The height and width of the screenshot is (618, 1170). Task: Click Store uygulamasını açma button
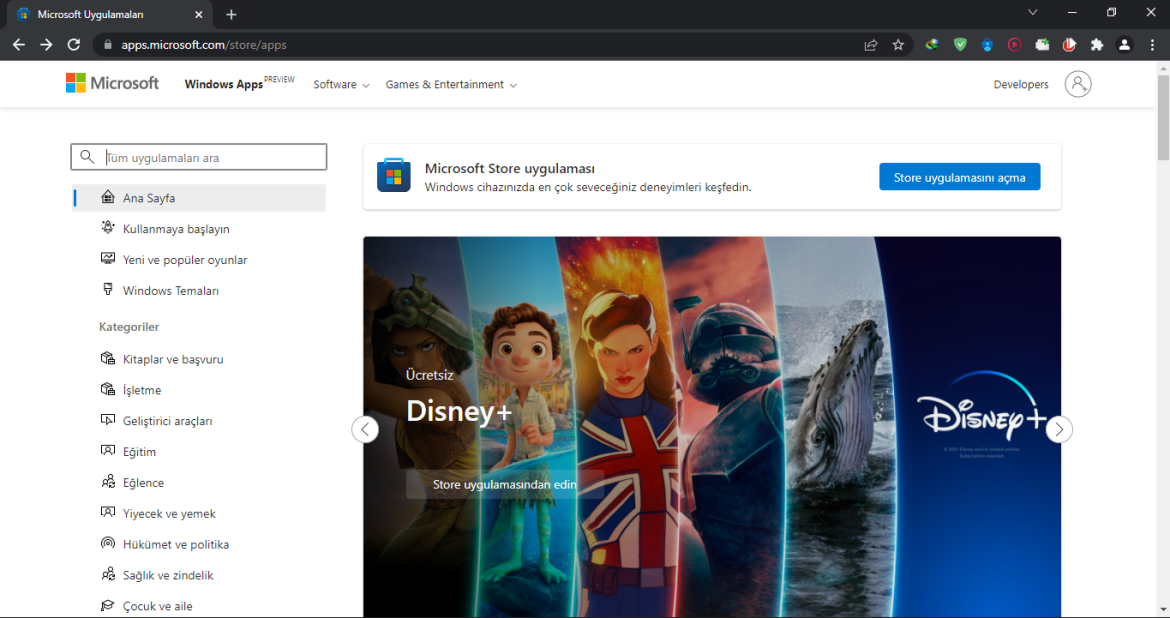[960, 177]
